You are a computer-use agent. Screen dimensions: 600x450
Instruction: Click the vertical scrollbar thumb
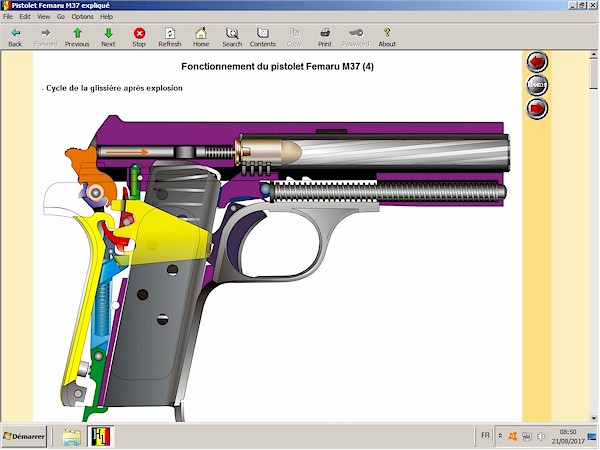point(593,73)
